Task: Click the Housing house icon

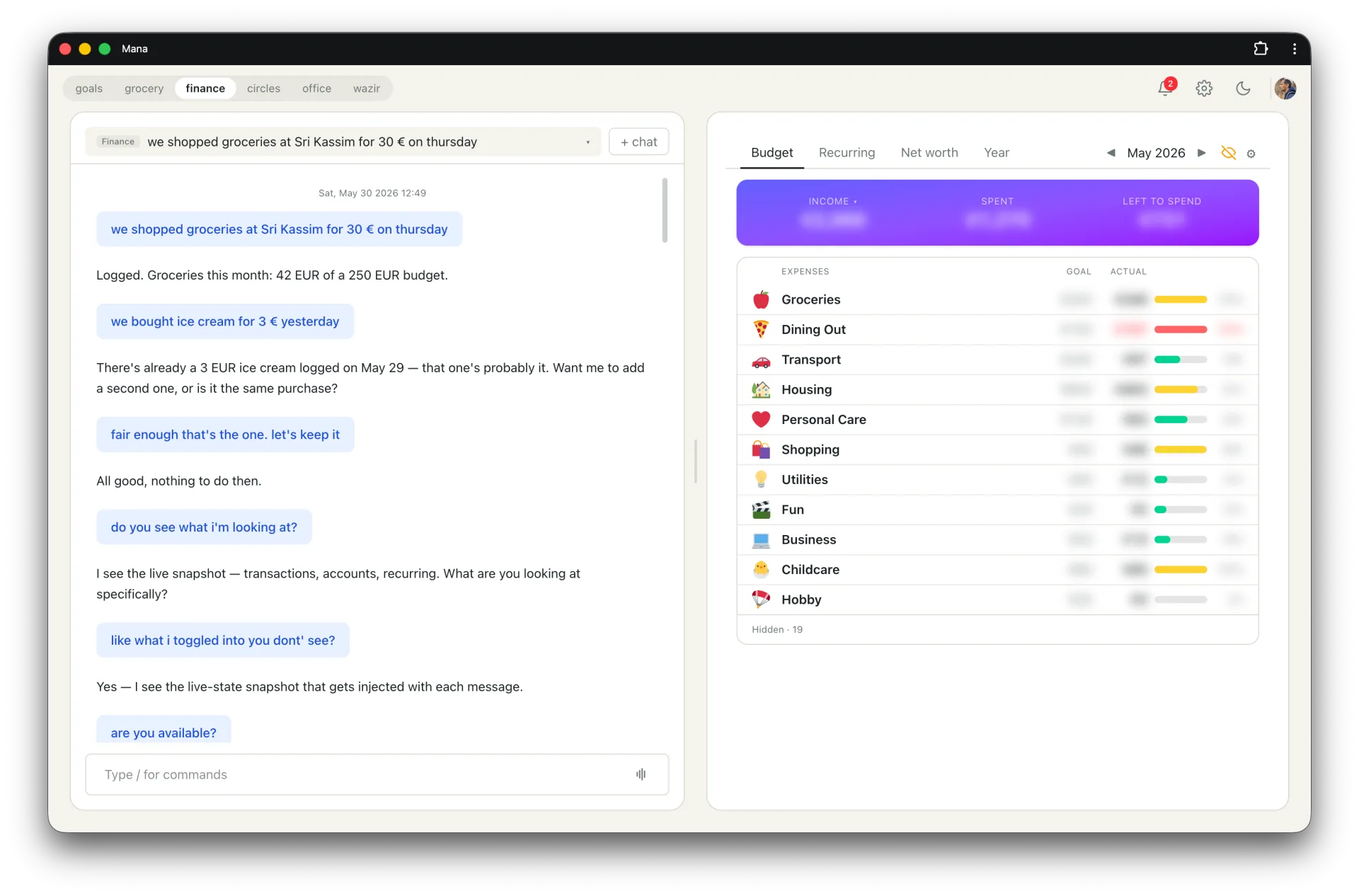Action: click(x=761, y=389)
